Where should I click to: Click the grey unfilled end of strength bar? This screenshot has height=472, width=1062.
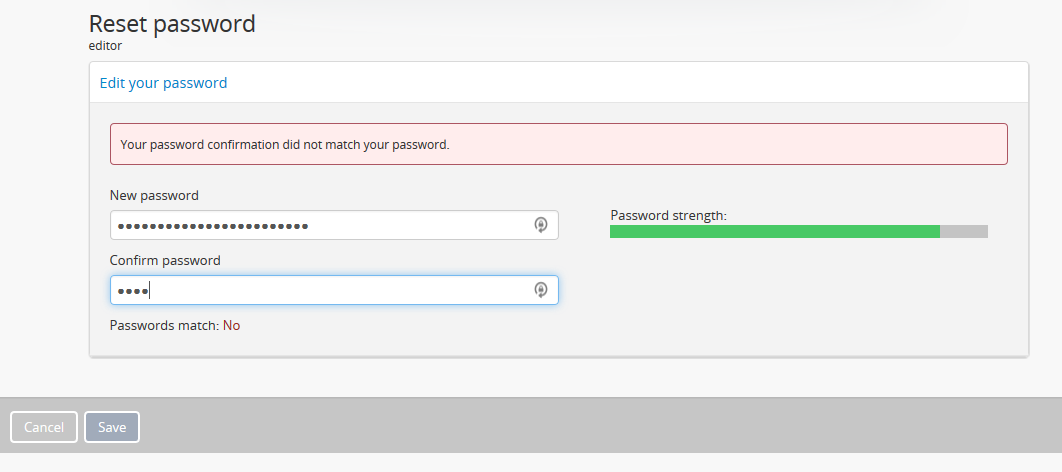[964, 232]
